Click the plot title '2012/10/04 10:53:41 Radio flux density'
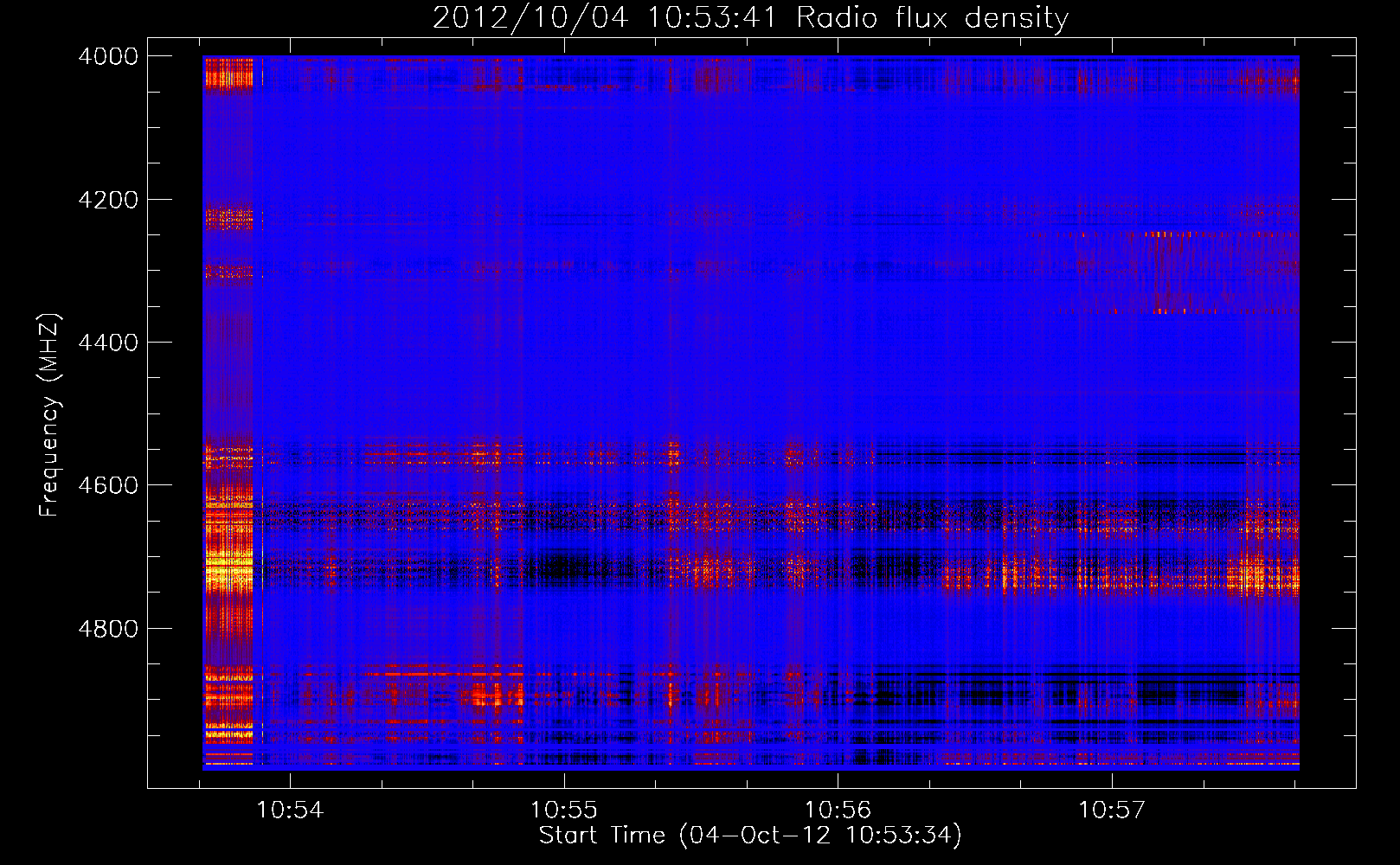The image size is (1400, 865). click(x=750, y=17)
